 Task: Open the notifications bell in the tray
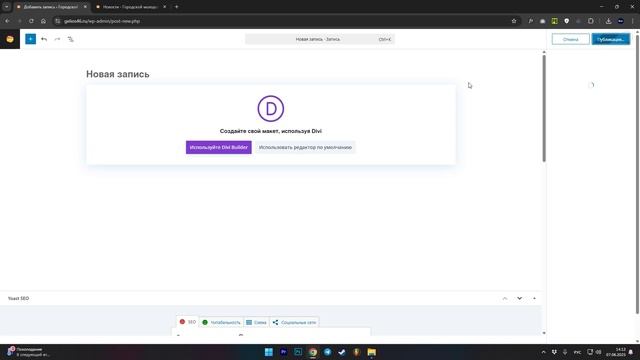coord(631,352)
